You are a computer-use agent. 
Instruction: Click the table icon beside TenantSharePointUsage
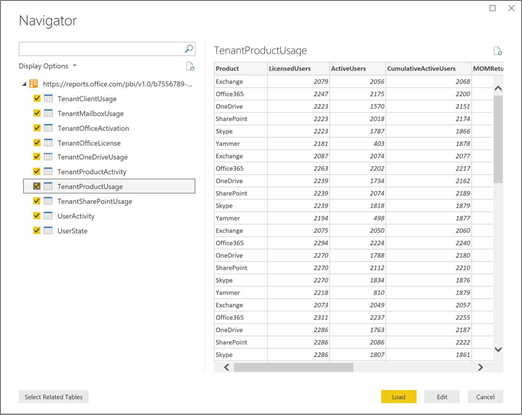[x=48, y=201]
